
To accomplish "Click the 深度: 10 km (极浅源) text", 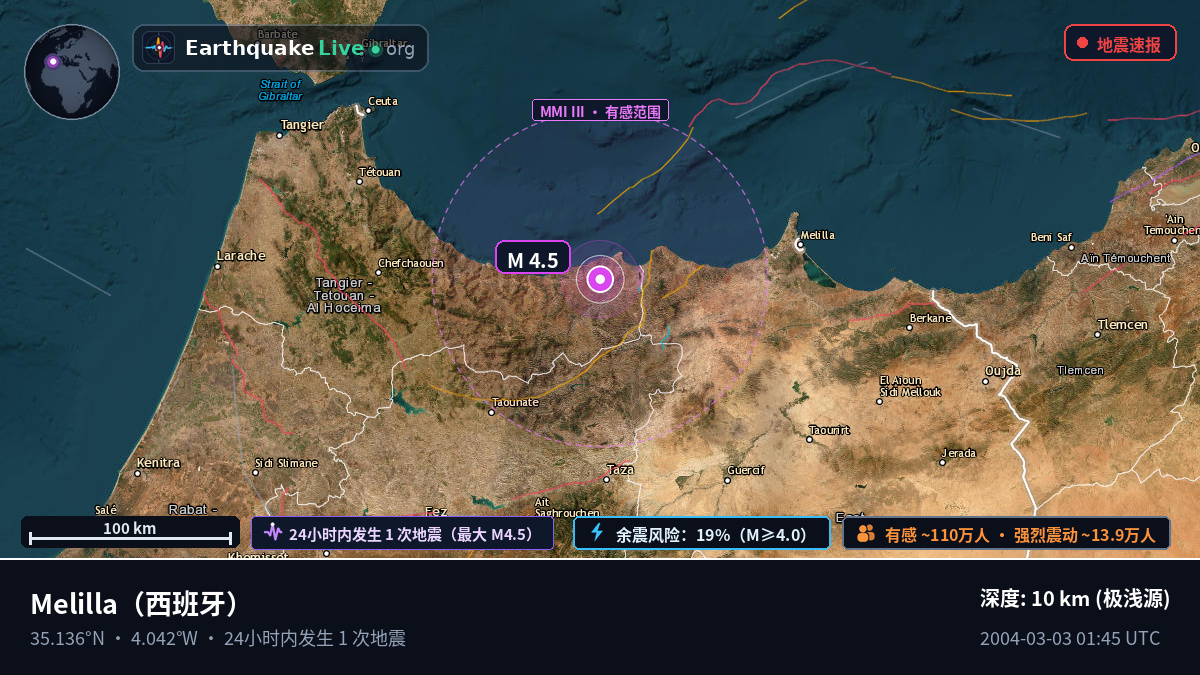I will click(1075, 599).
